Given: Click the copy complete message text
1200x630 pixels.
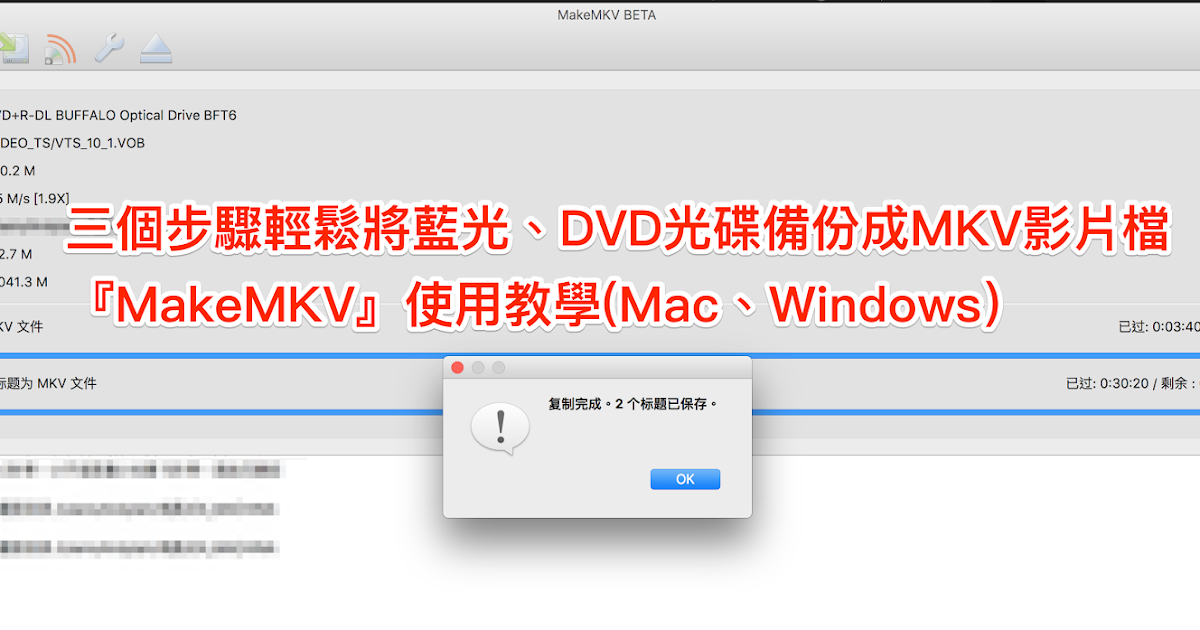Looking at the screenshot, I should click(x=633, y=405).
